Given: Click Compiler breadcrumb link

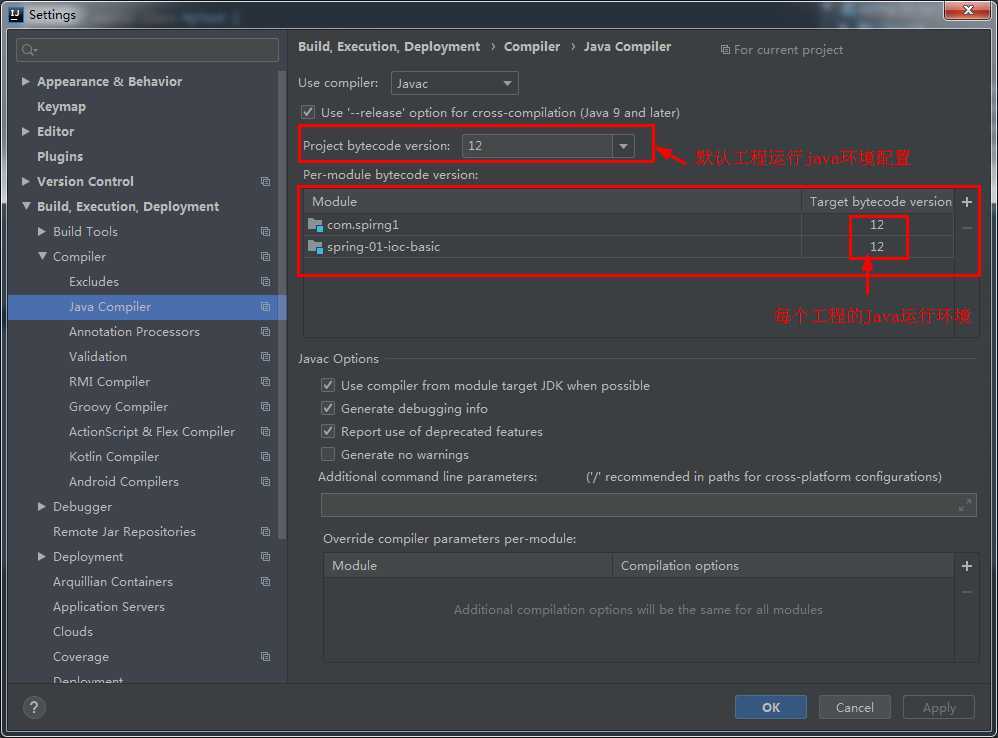Looking at the screenshot, I should (532, 46).
